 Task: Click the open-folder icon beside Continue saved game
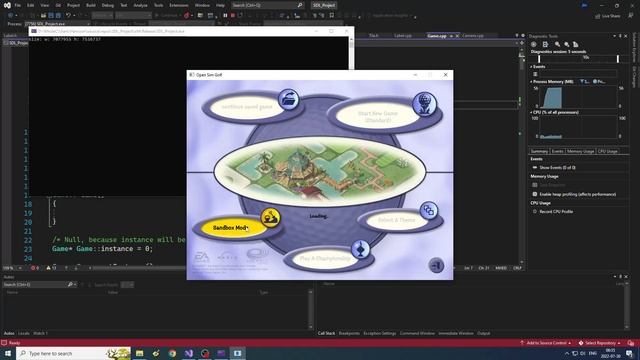[x=289, y=99]
